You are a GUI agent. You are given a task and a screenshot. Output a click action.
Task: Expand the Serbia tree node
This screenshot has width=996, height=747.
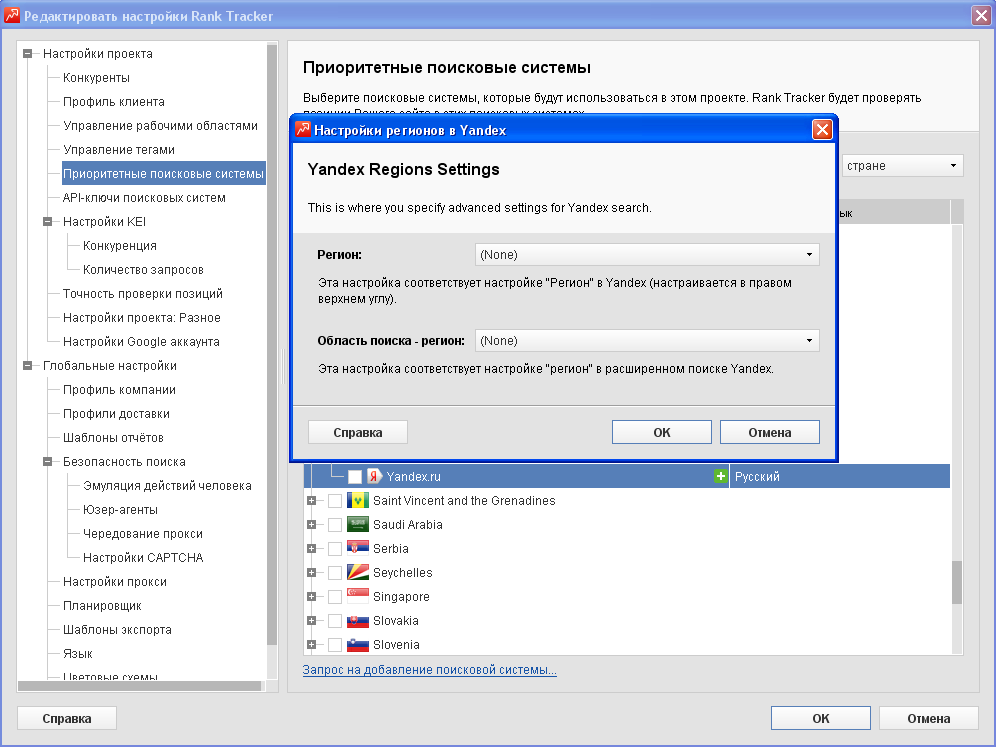[x=312, y=549]
